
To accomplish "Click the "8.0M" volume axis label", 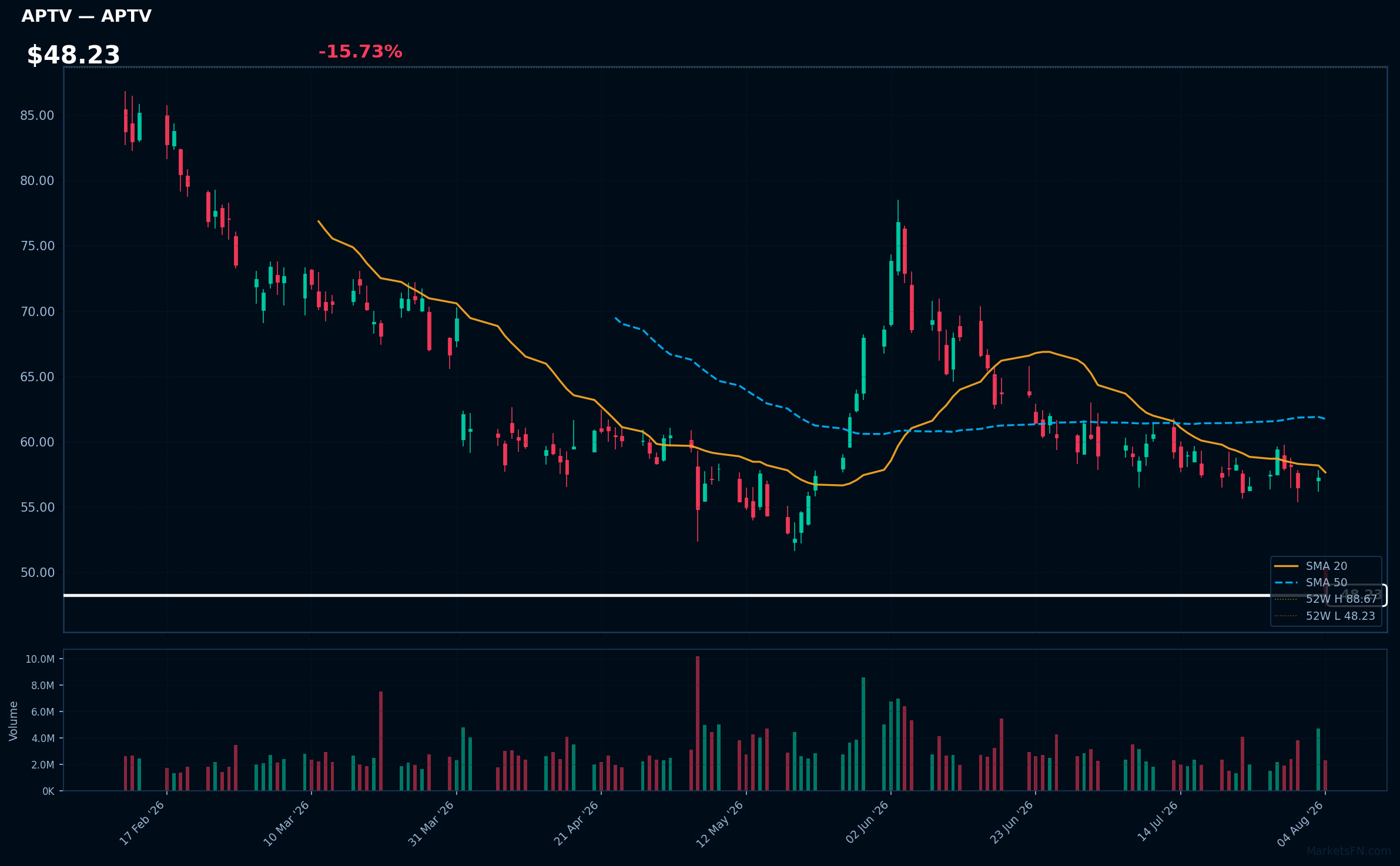I will click(43, 686).
